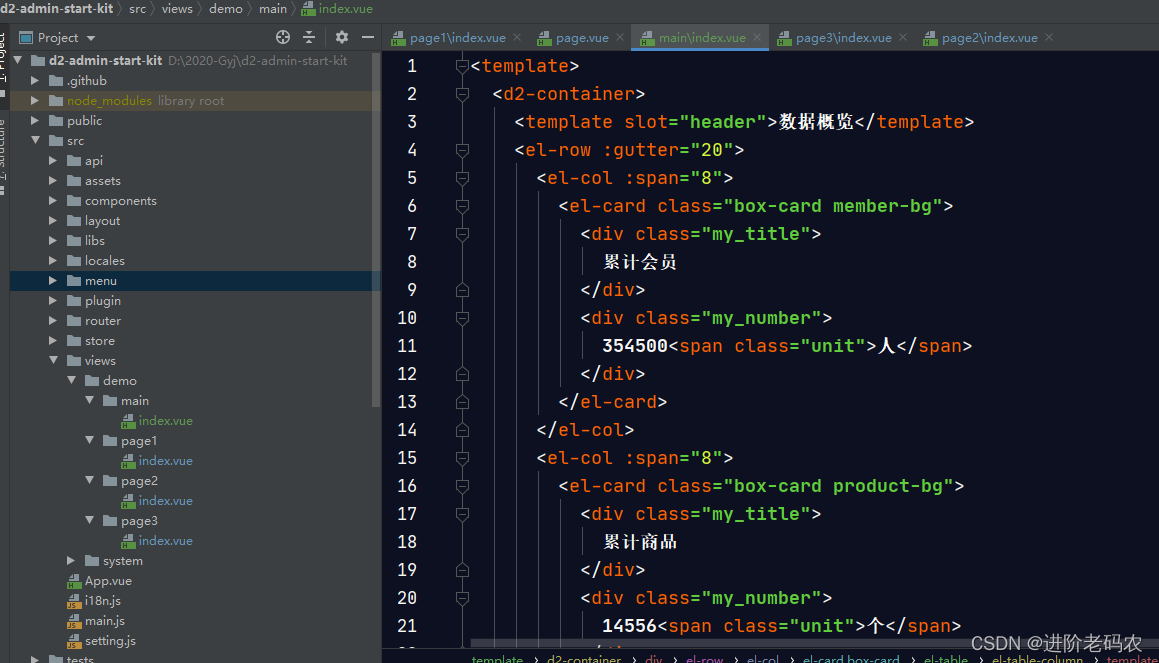Click the locate/scroll-from-source target icon
Viewport: 1159px width, 663px height.
pyautogui.click(x=282, y=37)
